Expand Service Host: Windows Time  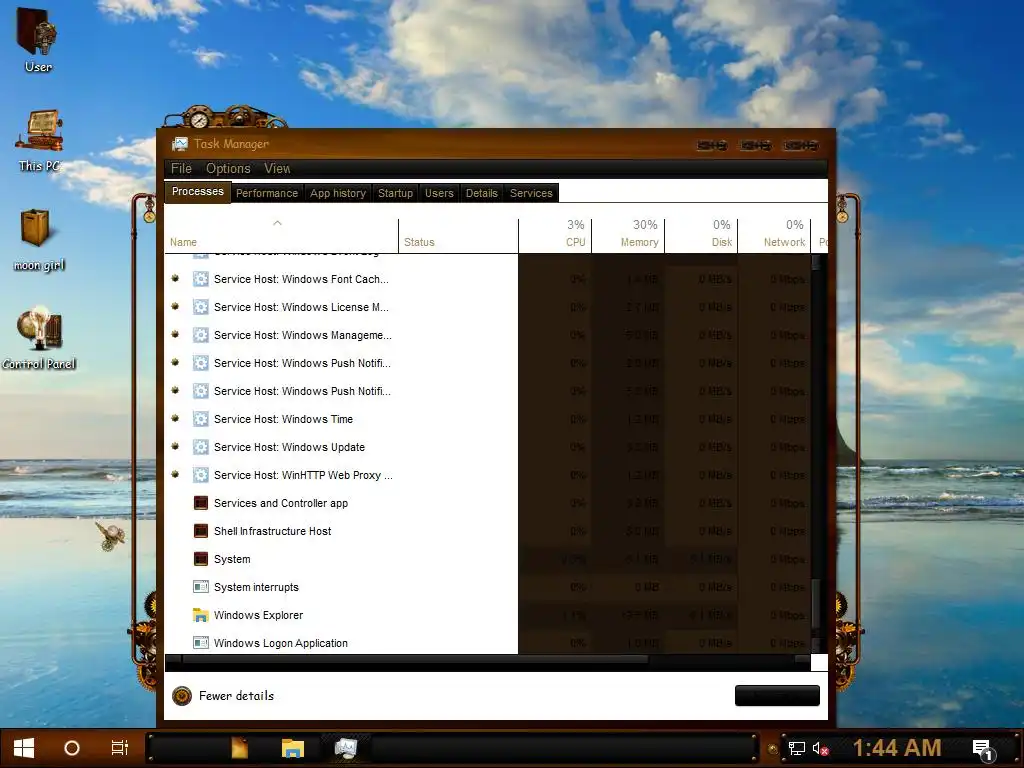tap(175, 419)
